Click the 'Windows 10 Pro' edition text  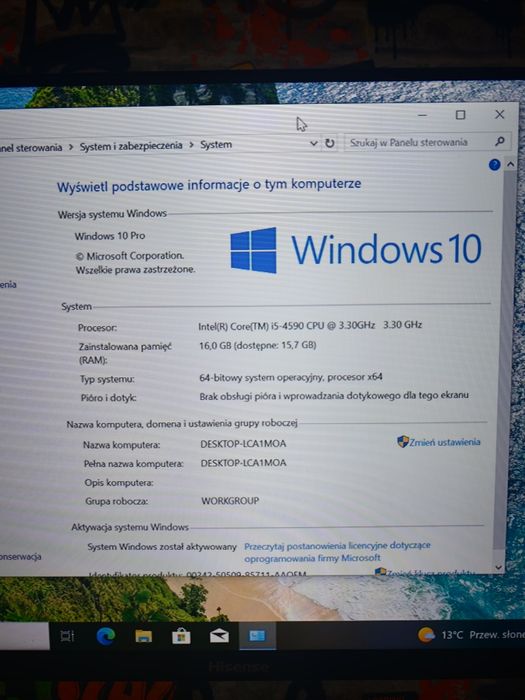pos(110,236)
